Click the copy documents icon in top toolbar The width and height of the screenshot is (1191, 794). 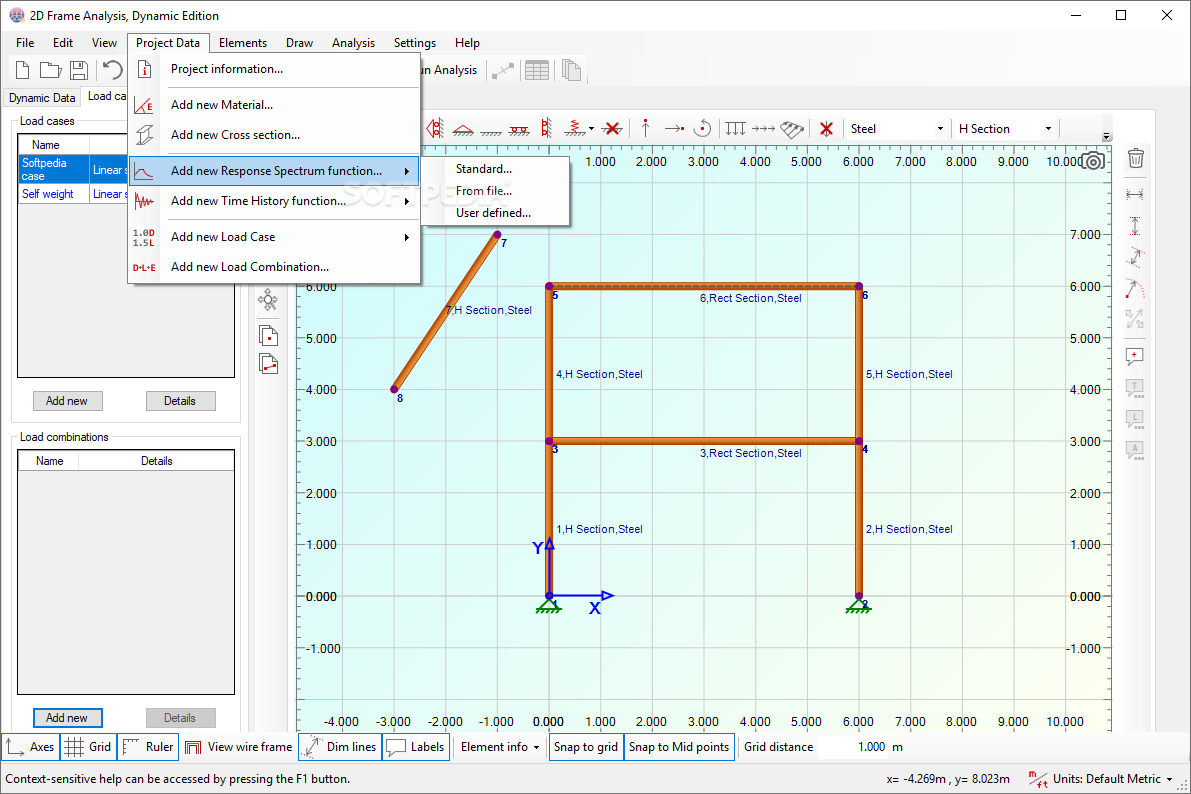click(x=571, y=70)
